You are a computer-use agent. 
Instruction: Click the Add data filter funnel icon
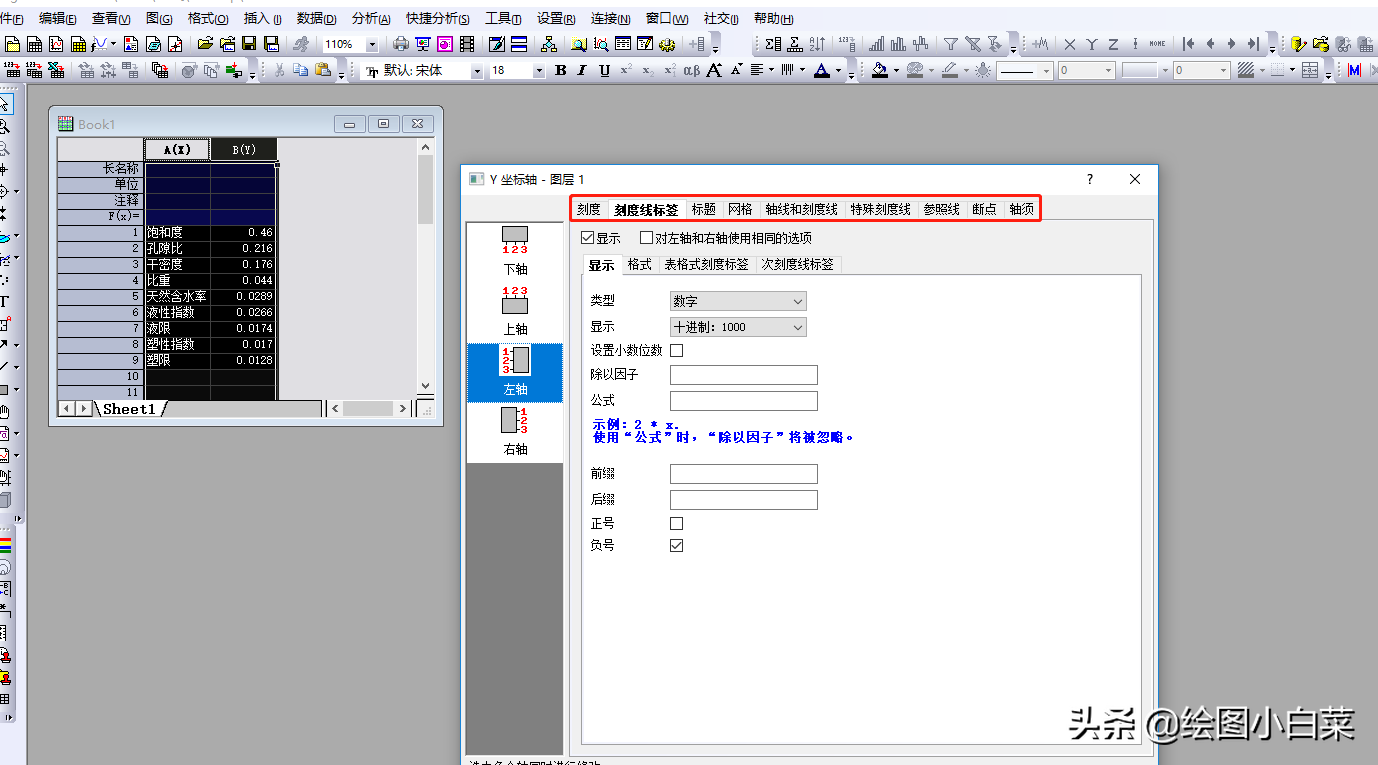[951, 44]
